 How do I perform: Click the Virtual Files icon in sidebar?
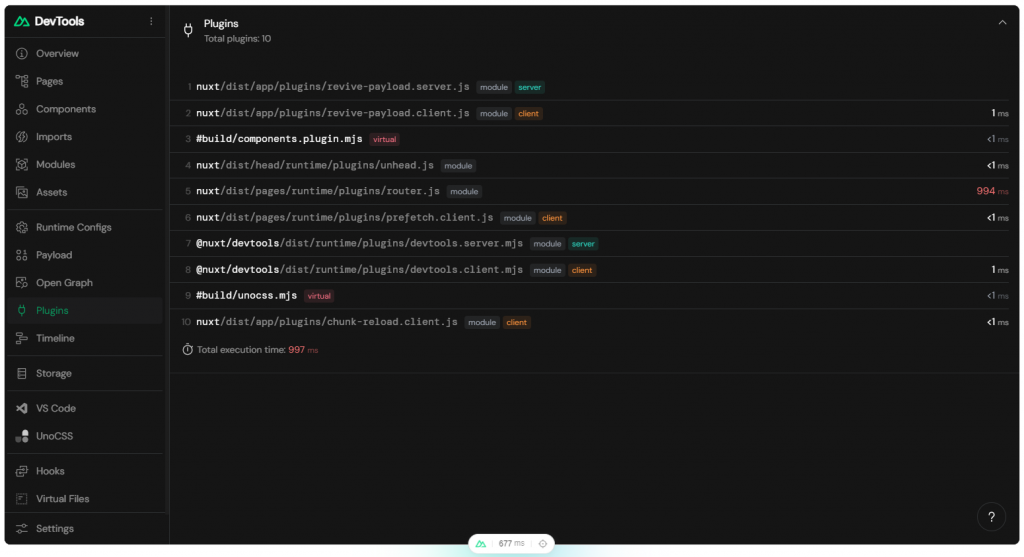(x=22, y=499)
